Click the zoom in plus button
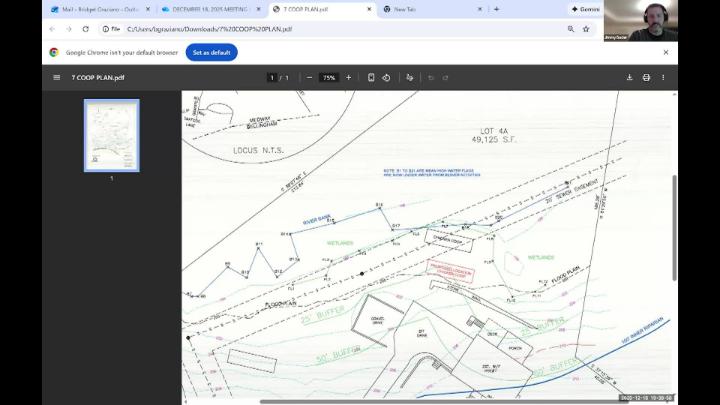 coord(348,77)
